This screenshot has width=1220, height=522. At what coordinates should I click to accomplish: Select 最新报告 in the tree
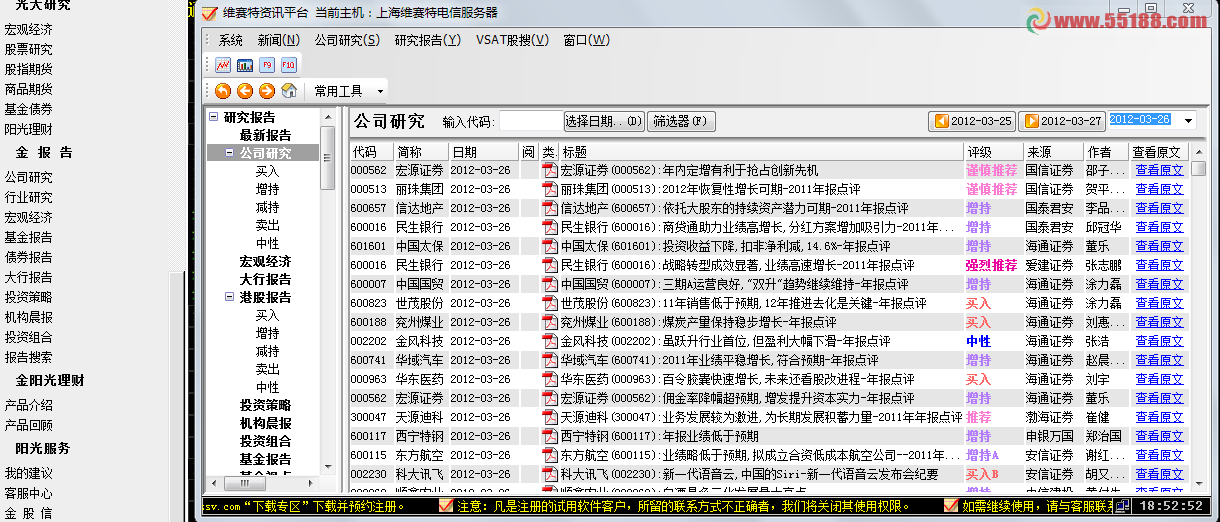(x=265, y=135)
